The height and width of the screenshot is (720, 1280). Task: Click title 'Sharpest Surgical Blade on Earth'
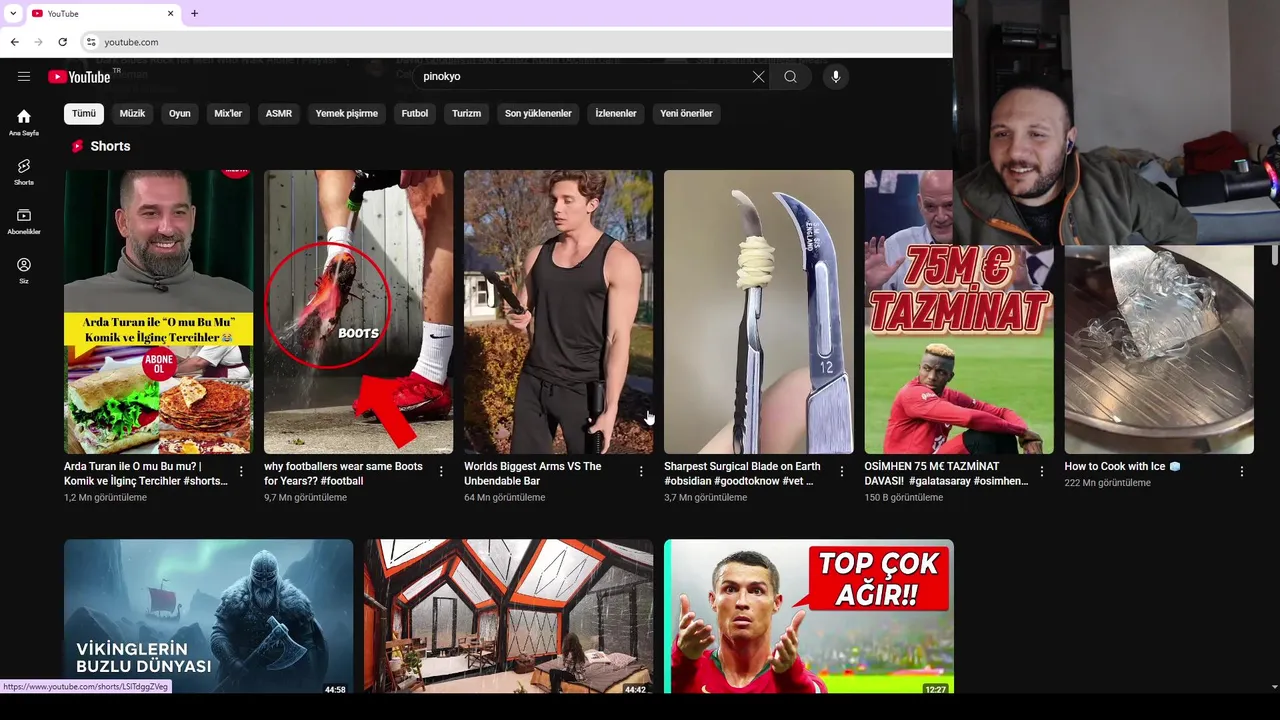742,474
